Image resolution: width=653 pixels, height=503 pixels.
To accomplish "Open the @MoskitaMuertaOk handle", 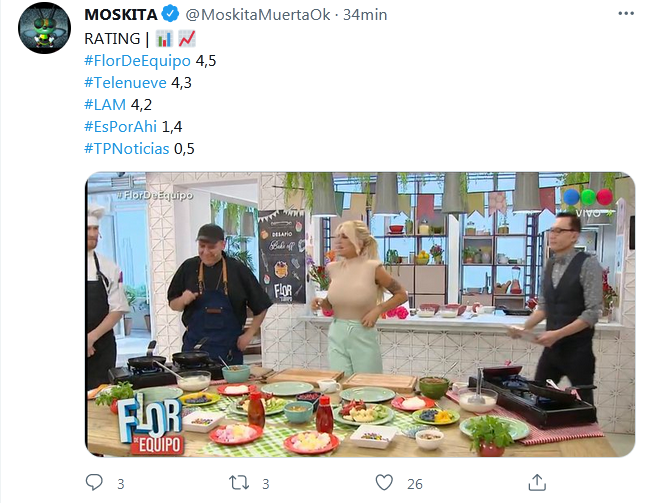I will (x=258, y=15).
